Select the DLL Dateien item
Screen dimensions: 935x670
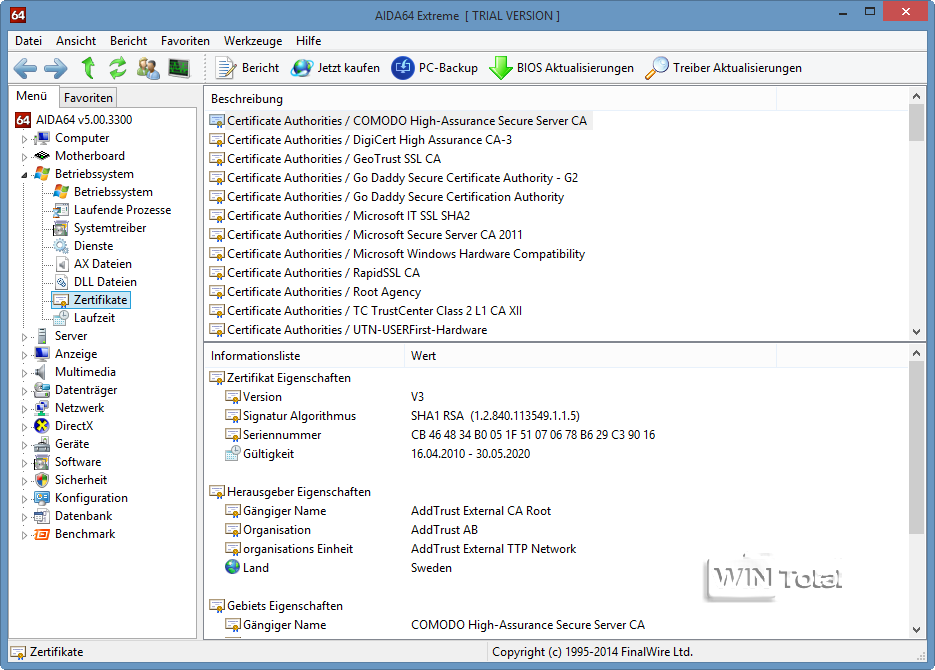105,281
